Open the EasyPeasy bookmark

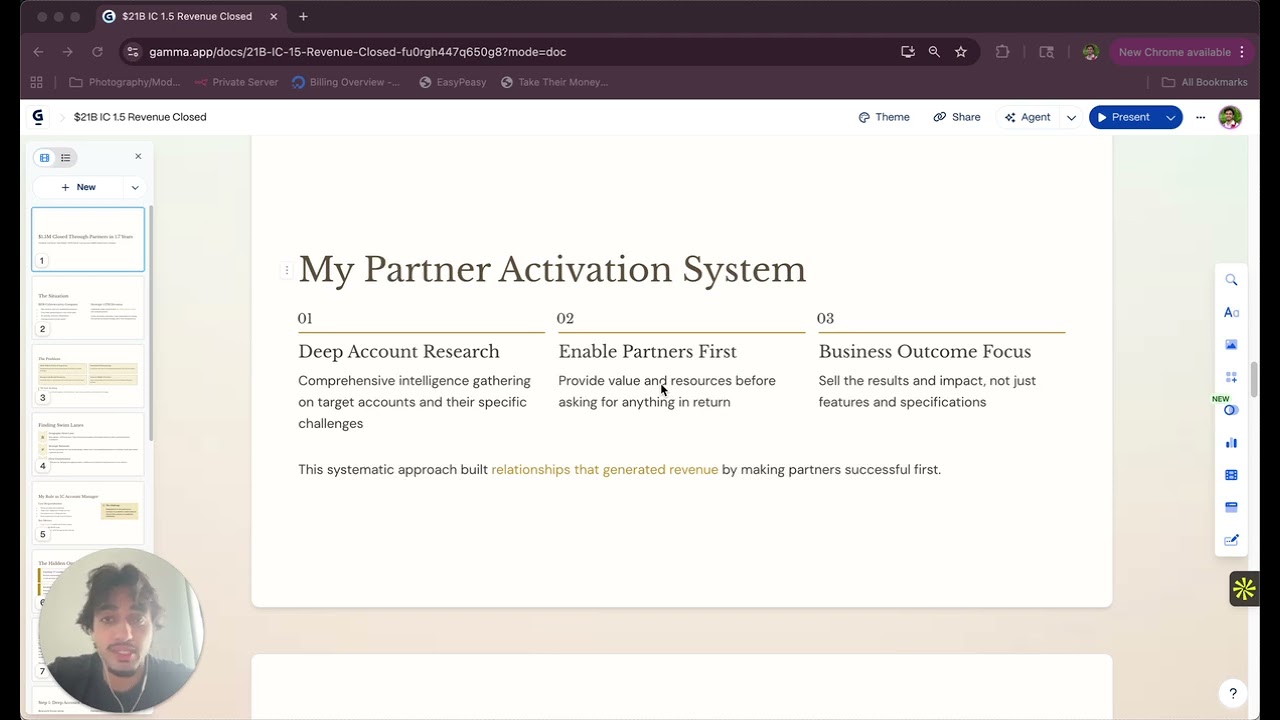click(x=453, y=82)
